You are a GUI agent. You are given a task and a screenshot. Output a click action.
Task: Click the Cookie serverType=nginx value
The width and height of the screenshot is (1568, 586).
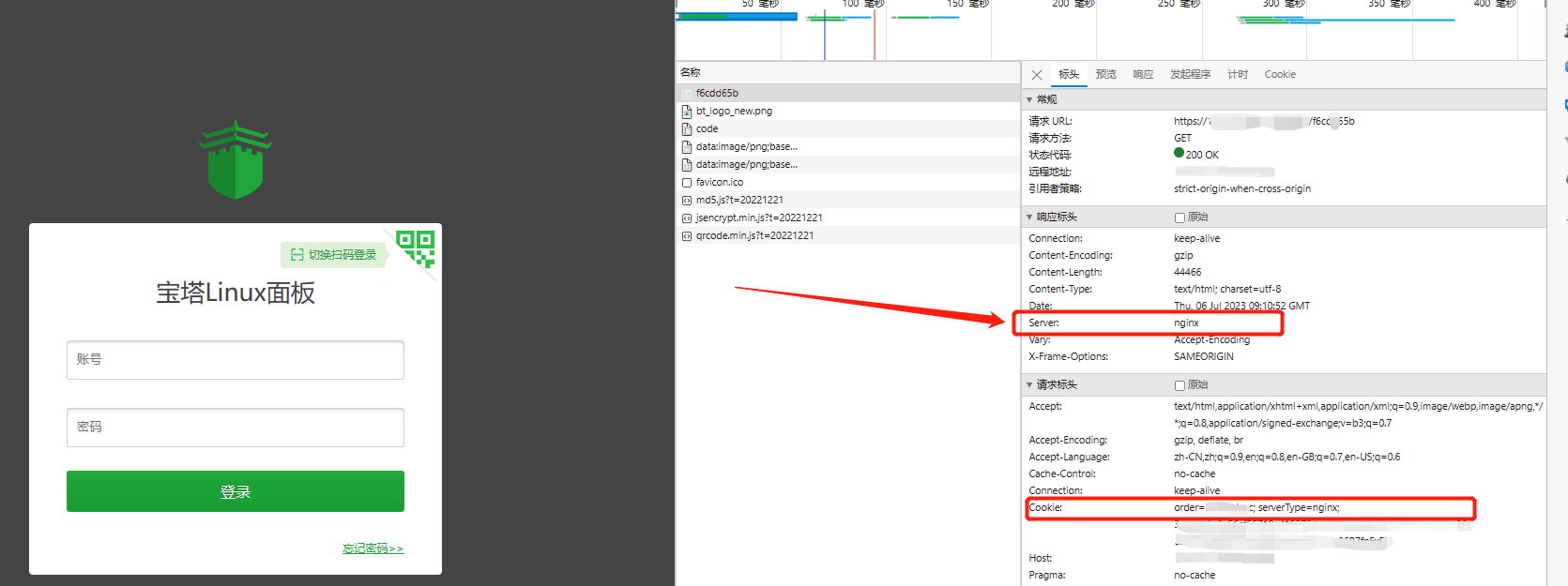coord(1299,507)
